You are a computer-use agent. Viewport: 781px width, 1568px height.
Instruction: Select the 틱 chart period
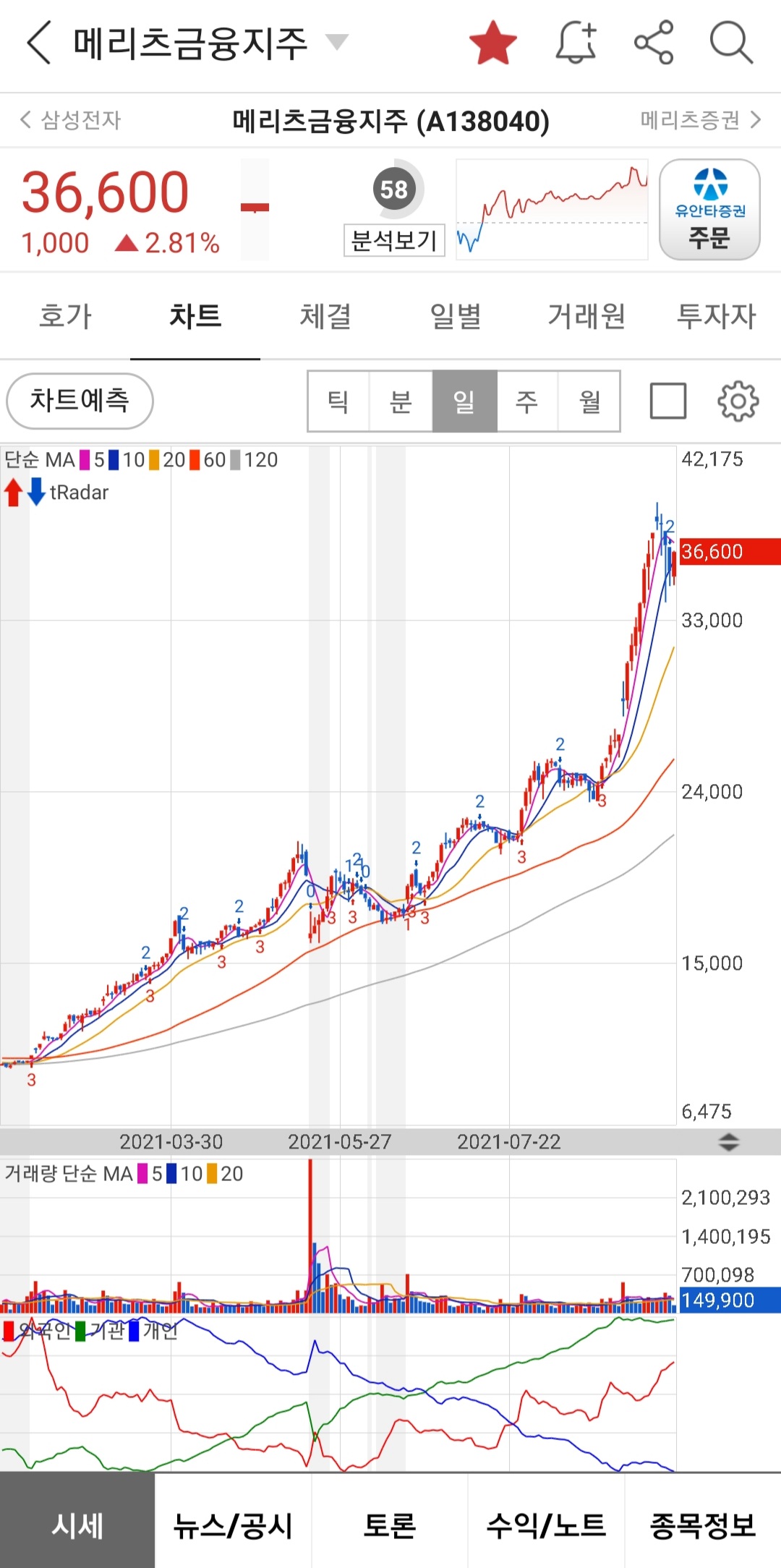pos(338,401)
